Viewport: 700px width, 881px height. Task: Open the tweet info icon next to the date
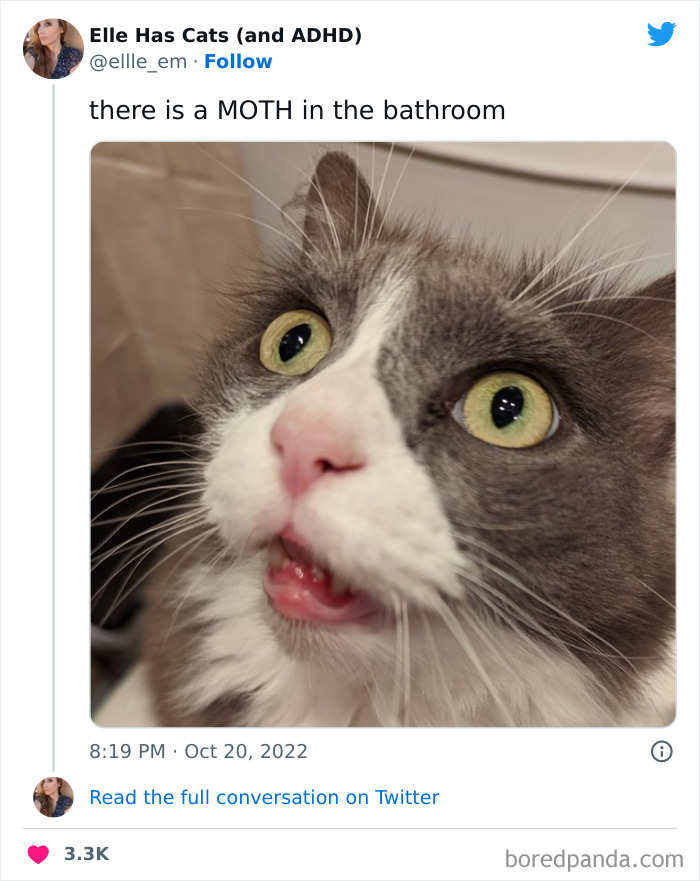tap(664, 751)
